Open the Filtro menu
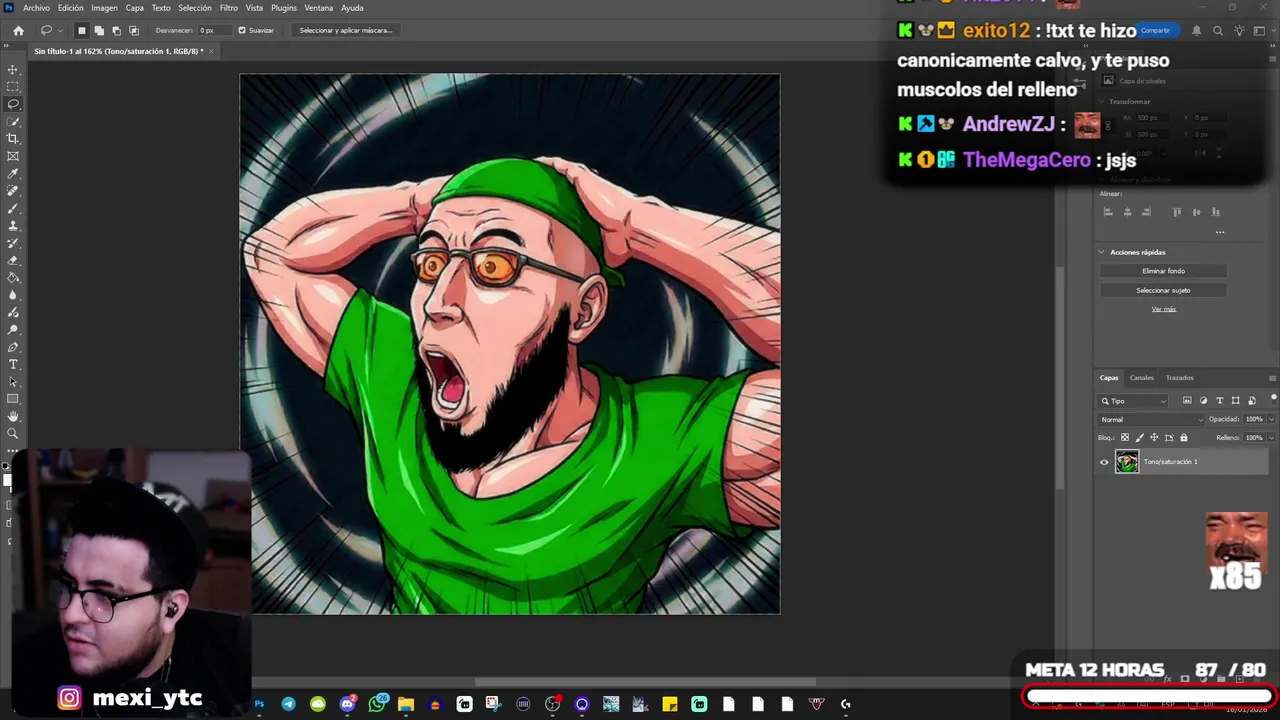1280x720 pixels. (229, 8)
